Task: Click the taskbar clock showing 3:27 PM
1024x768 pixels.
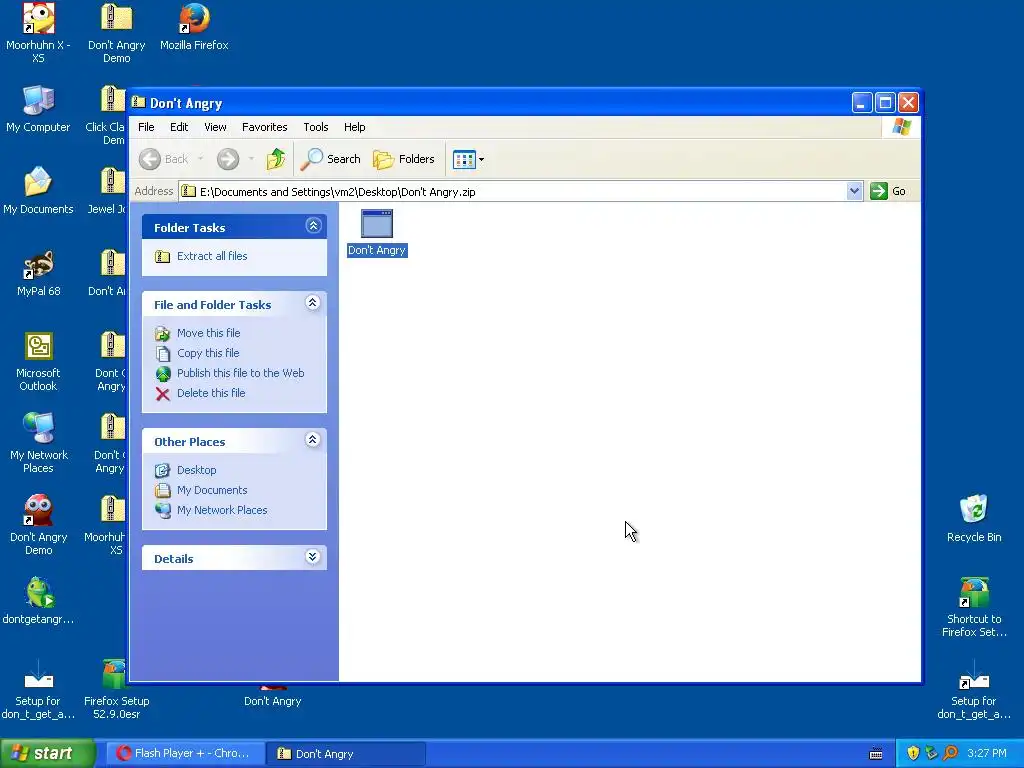Action: (x=987, y=754)
